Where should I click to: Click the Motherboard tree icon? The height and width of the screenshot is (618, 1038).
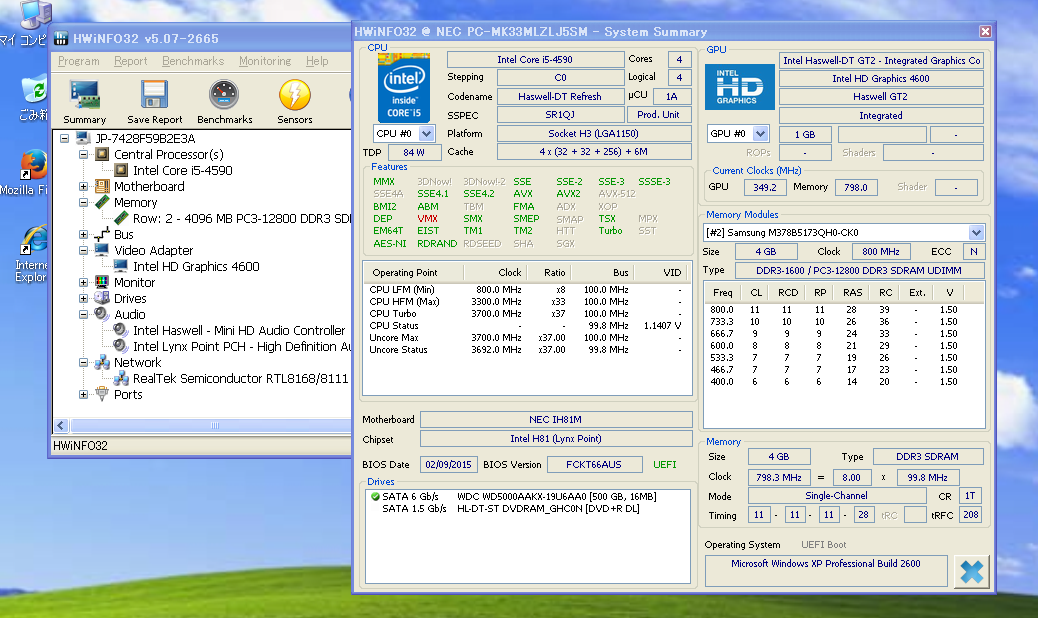click(102, 187)
